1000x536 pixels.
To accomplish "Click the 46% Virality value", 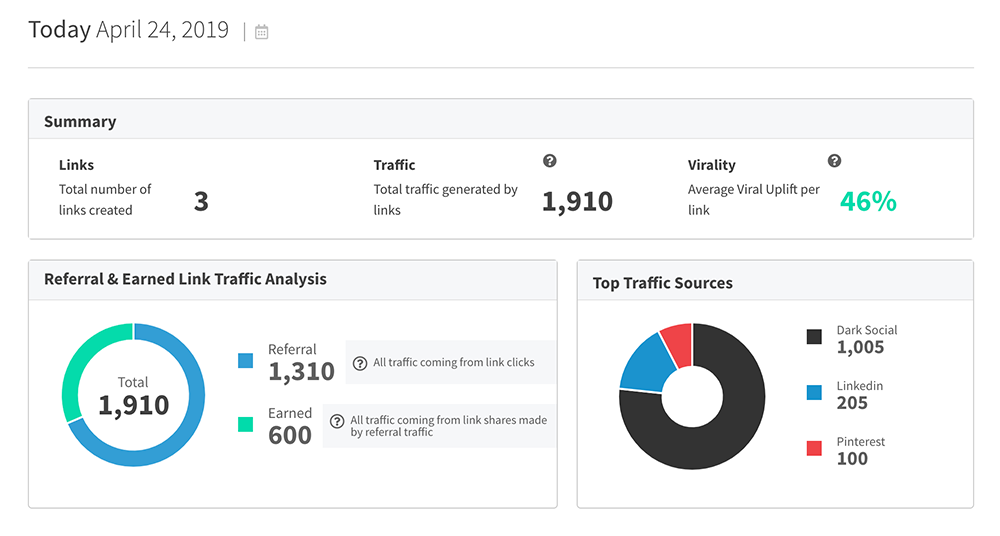I will click(868, 202).
